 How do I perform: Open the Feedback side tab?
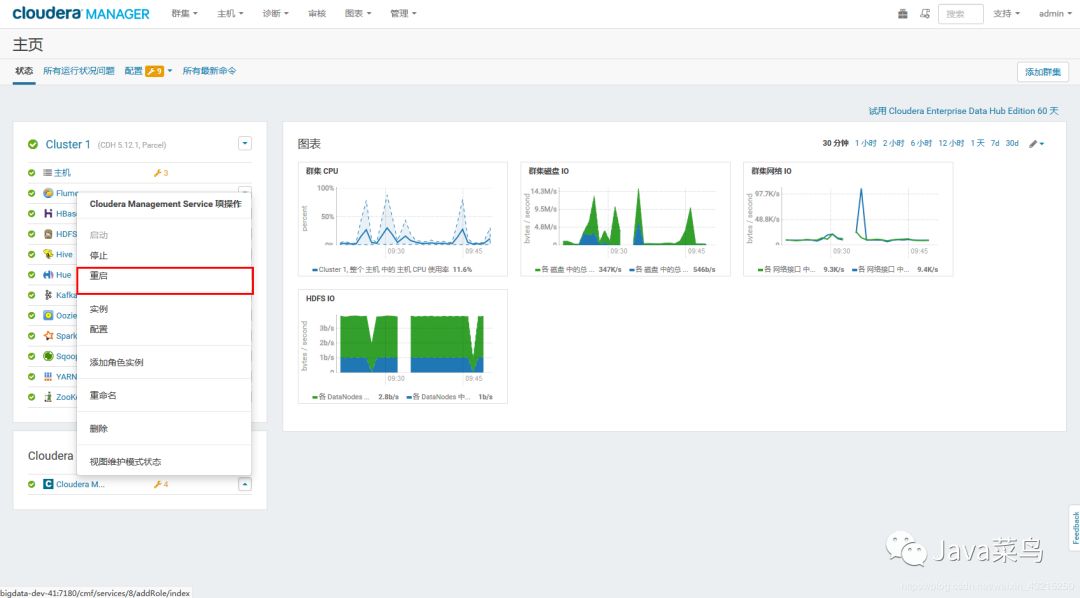(1074, 528)
